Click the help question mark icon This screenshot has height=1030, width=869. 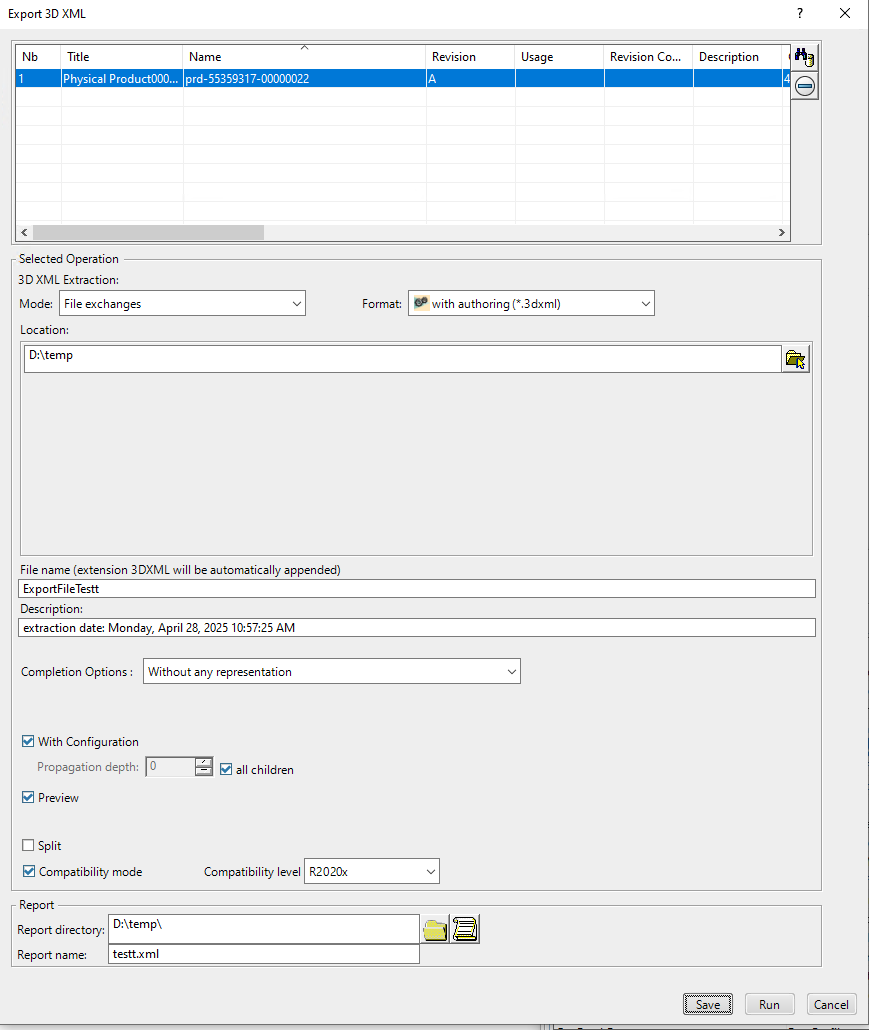tap(798, 14)
